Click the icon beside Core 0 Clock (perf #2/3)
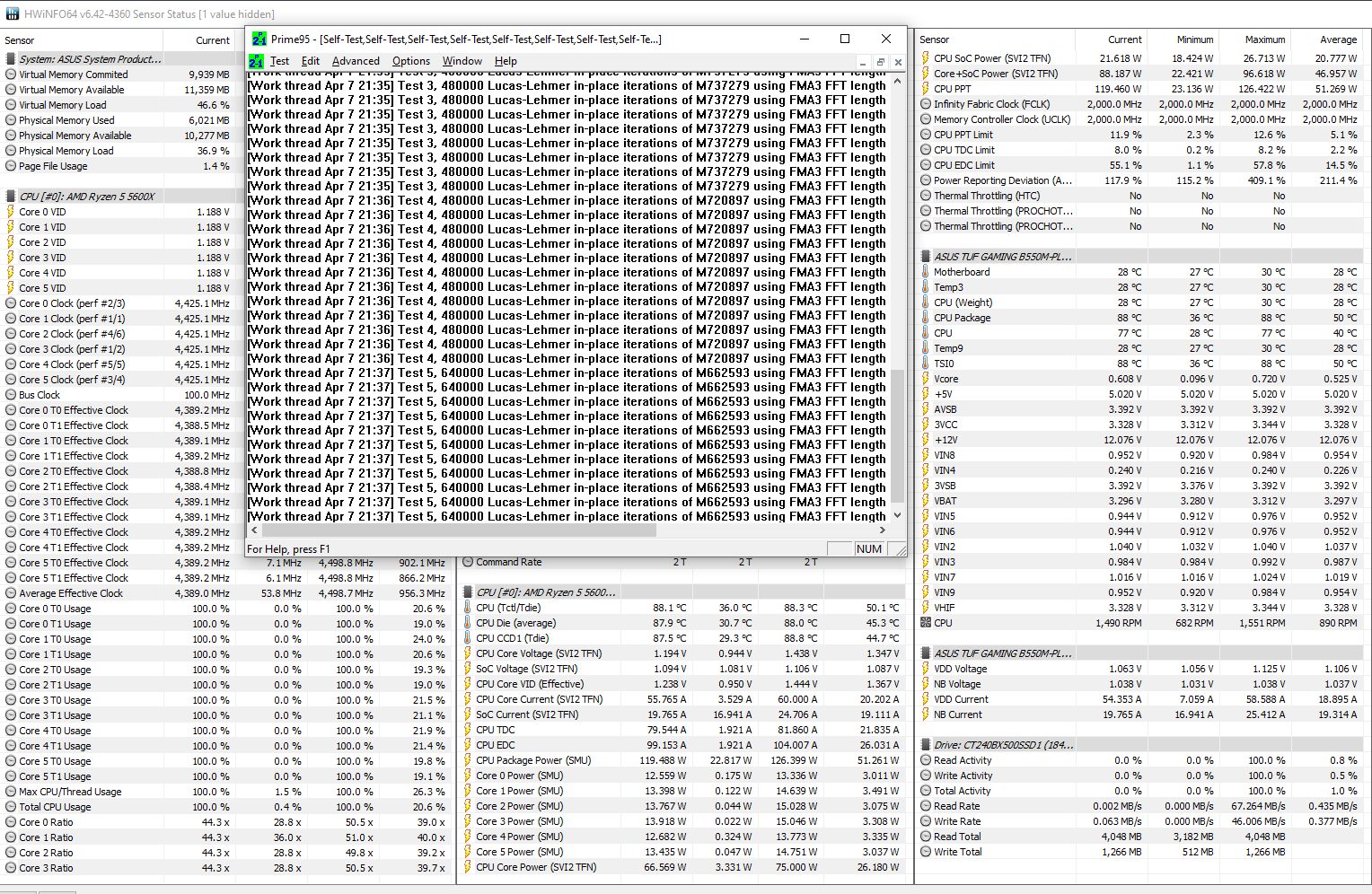This screenshot has width=1372, height=894. pyautogui.click(x=11, y=303)
